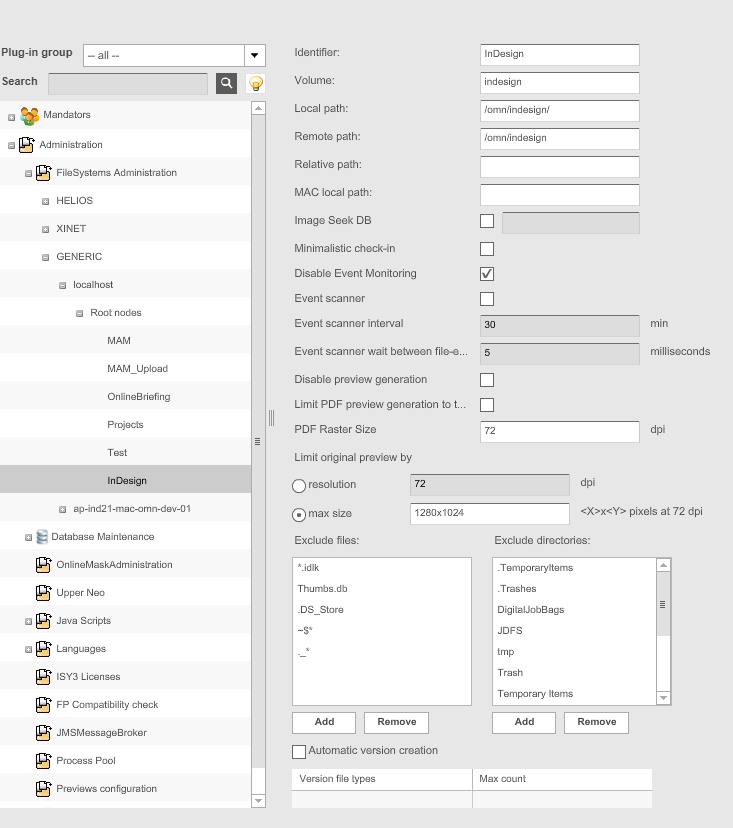Click the Mandators people icon
The width and height of the screenshot is (733, 828).
pos(30,116)
